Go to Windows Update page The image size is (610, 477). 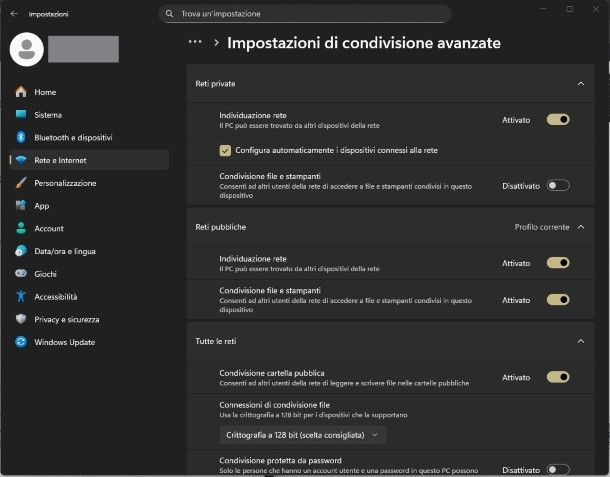[x=89, y=342]
